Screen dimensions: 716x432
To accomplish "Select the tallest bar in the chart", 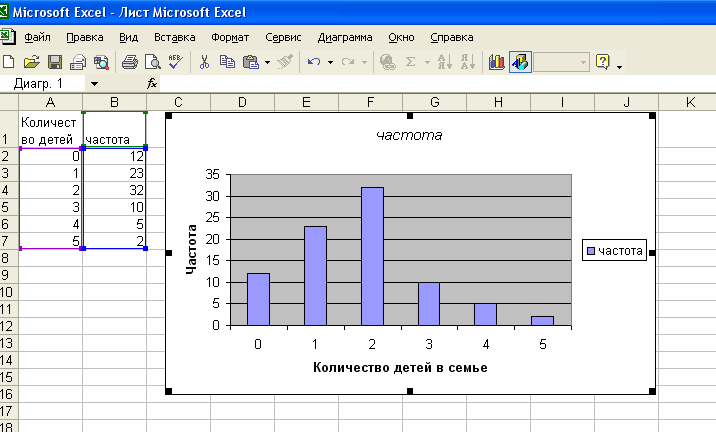I will coord(372,256).
